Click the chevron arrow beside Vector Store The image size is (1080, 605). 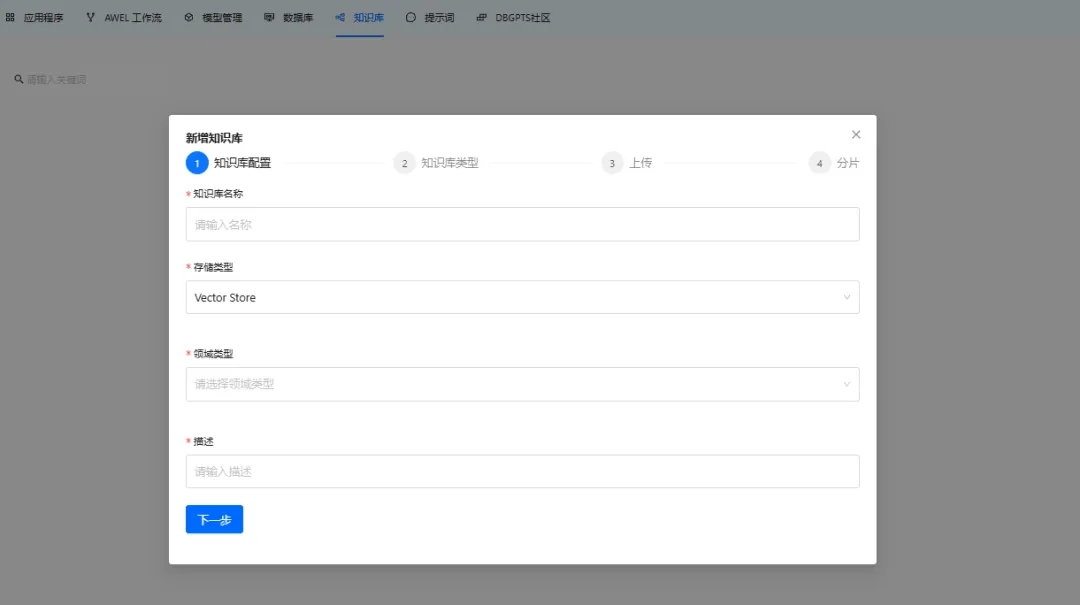(x=847, y=297)
